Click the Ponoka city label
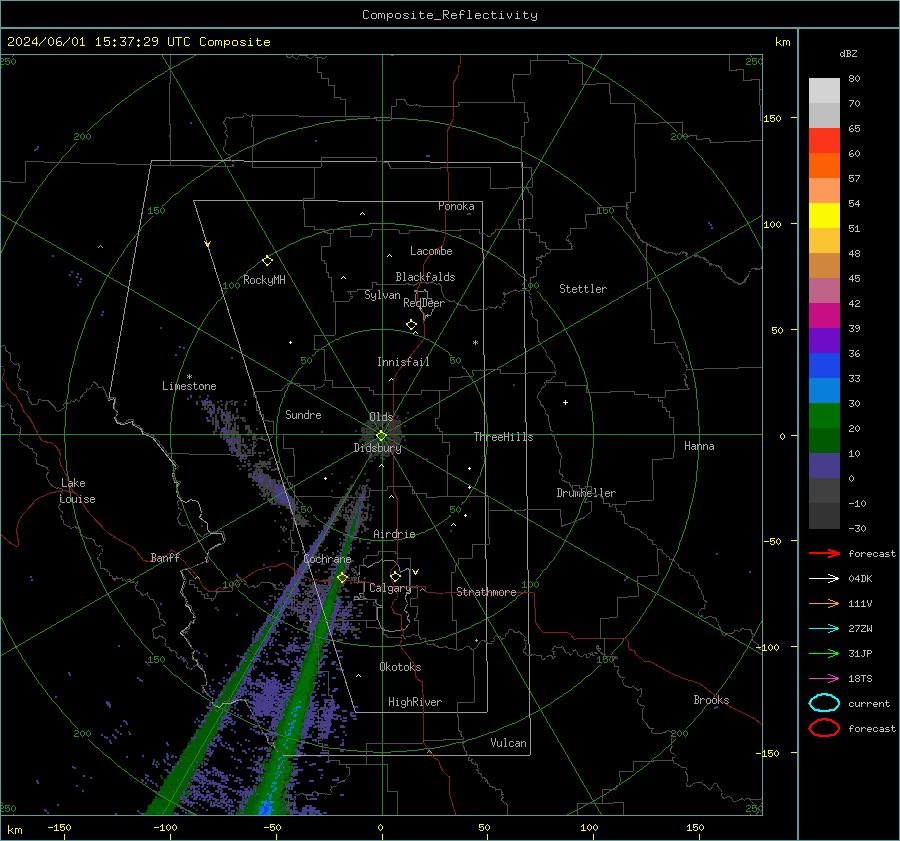 (x=456, y=206)
